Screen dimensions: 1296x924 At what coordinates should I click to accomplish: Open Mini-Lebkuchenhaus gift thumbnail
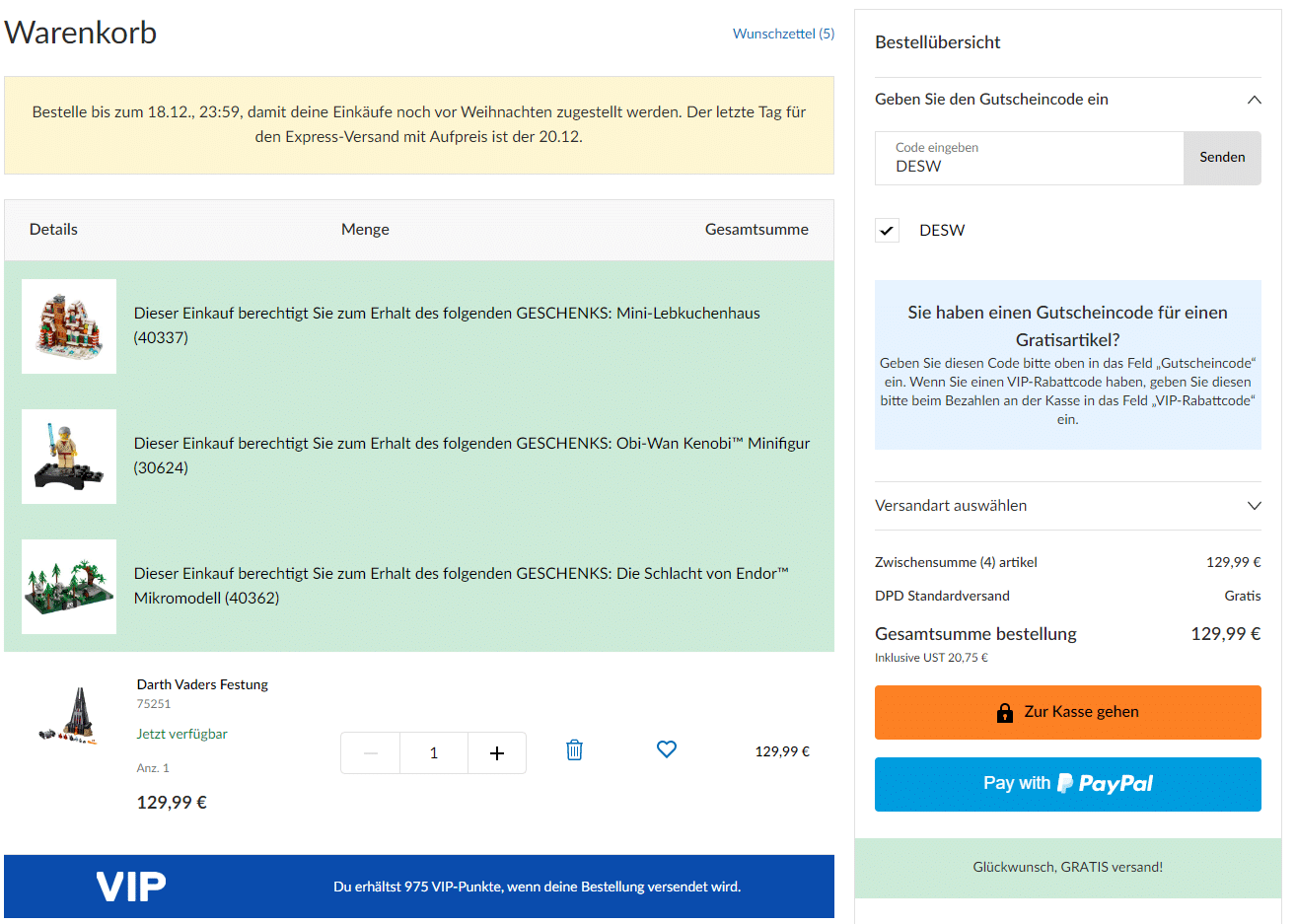coord(69,326)
